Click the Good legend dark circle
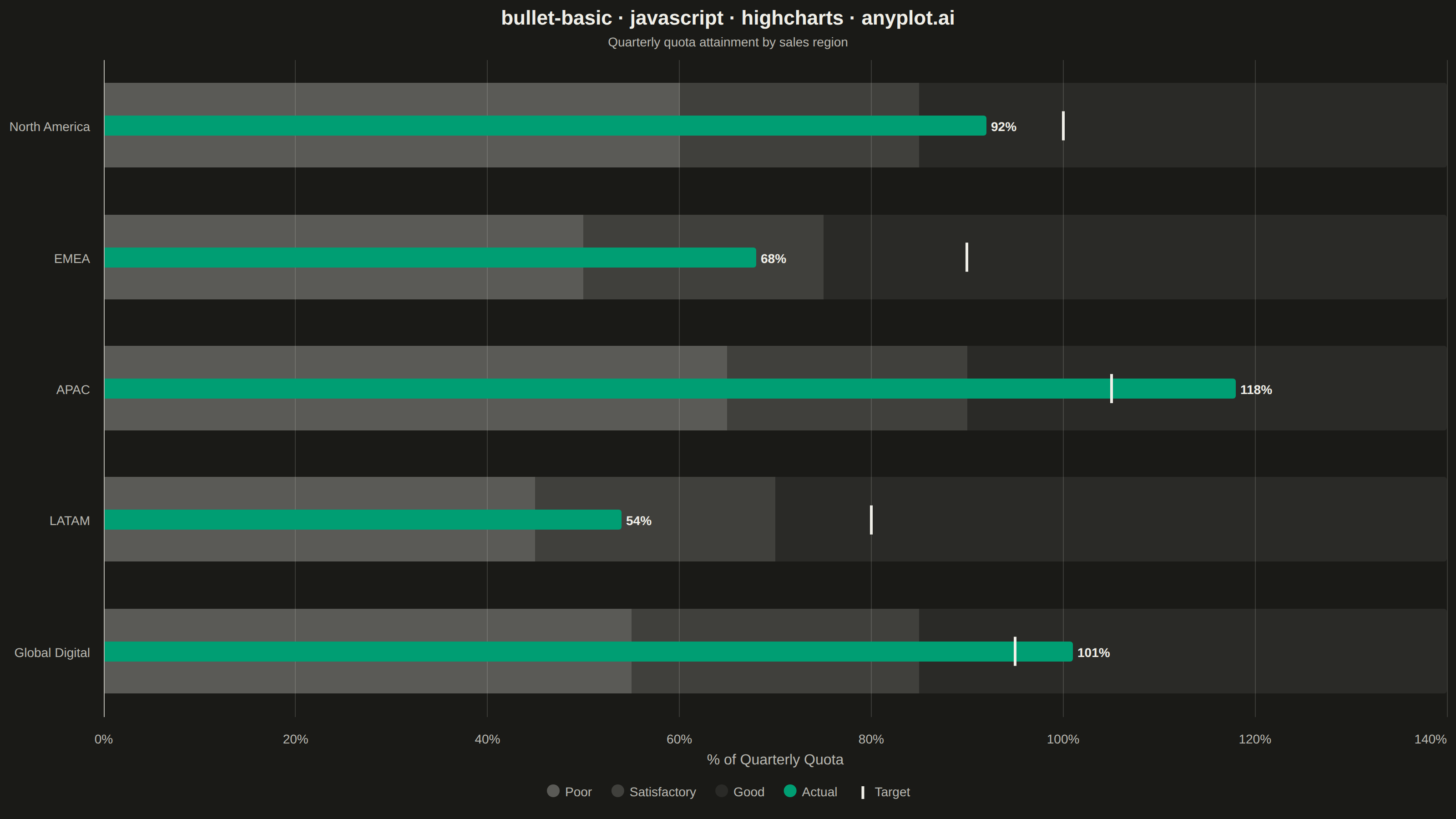Screen dimensions: 1456x819 click(722, 791)
